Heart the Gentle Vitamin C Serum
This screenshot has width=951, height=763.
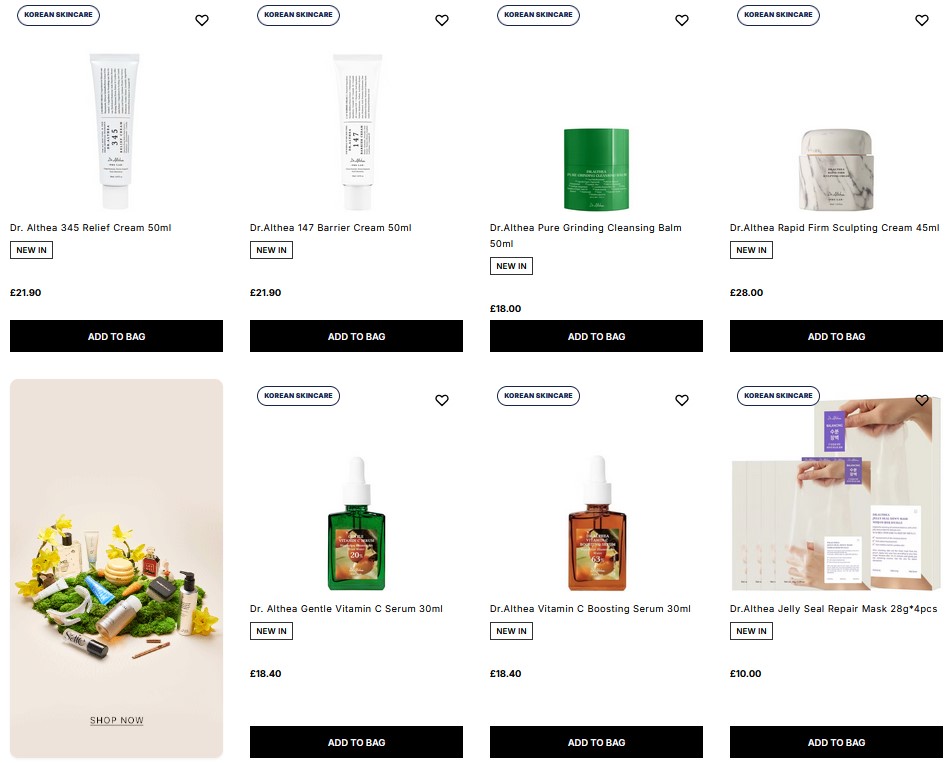441,399
